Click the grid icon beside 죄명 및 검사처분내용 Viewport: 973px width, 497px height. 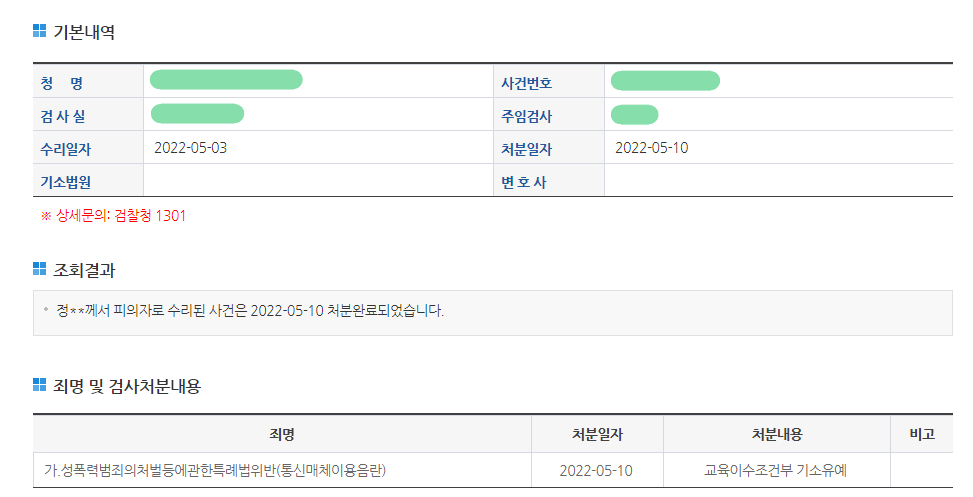[x=40, y=385]
